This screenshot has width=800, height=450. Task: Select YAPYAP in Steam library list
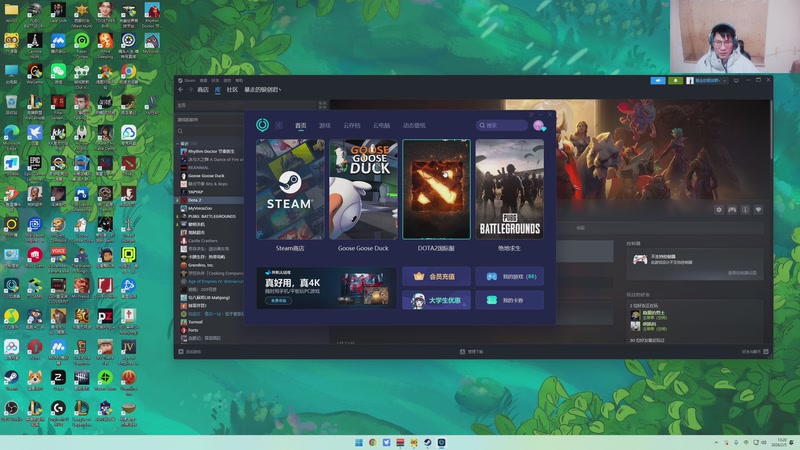pos(195,192)
